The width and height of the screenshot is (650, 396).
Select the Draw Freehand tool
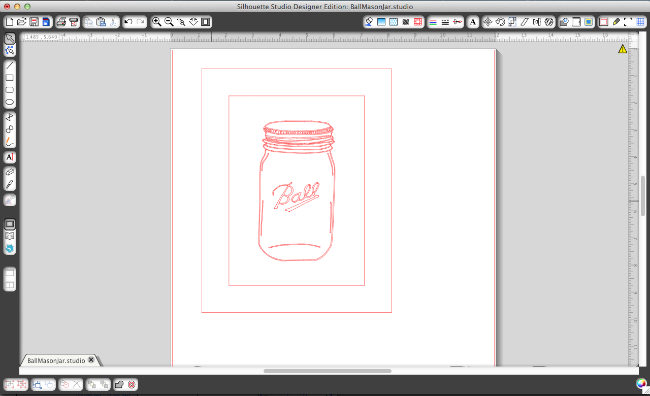(10, 142)
